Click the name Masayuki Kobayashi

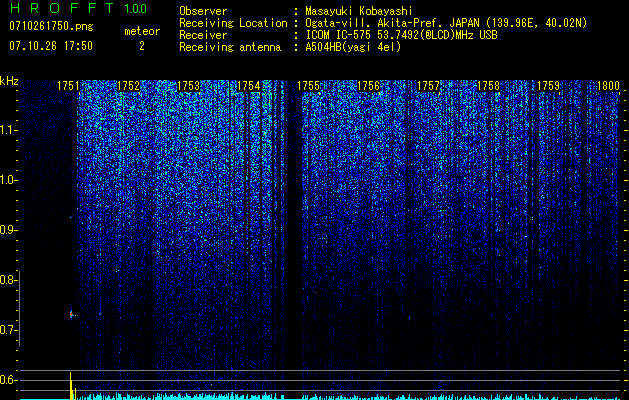[358, 11]
